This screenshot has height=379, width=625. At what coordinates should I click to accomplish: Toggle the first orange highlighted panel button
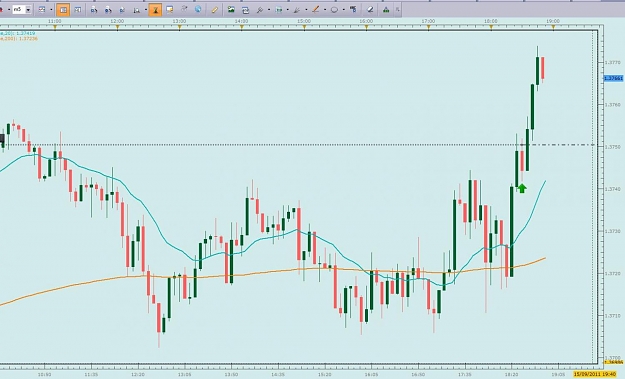tap(63, 10)
